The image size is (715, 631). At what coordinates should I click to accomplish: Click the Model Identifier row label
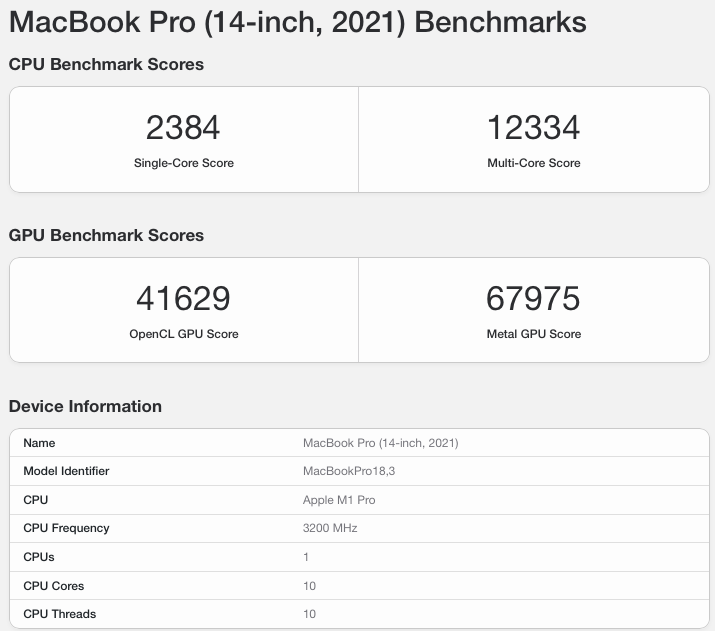tap(66, 471)
